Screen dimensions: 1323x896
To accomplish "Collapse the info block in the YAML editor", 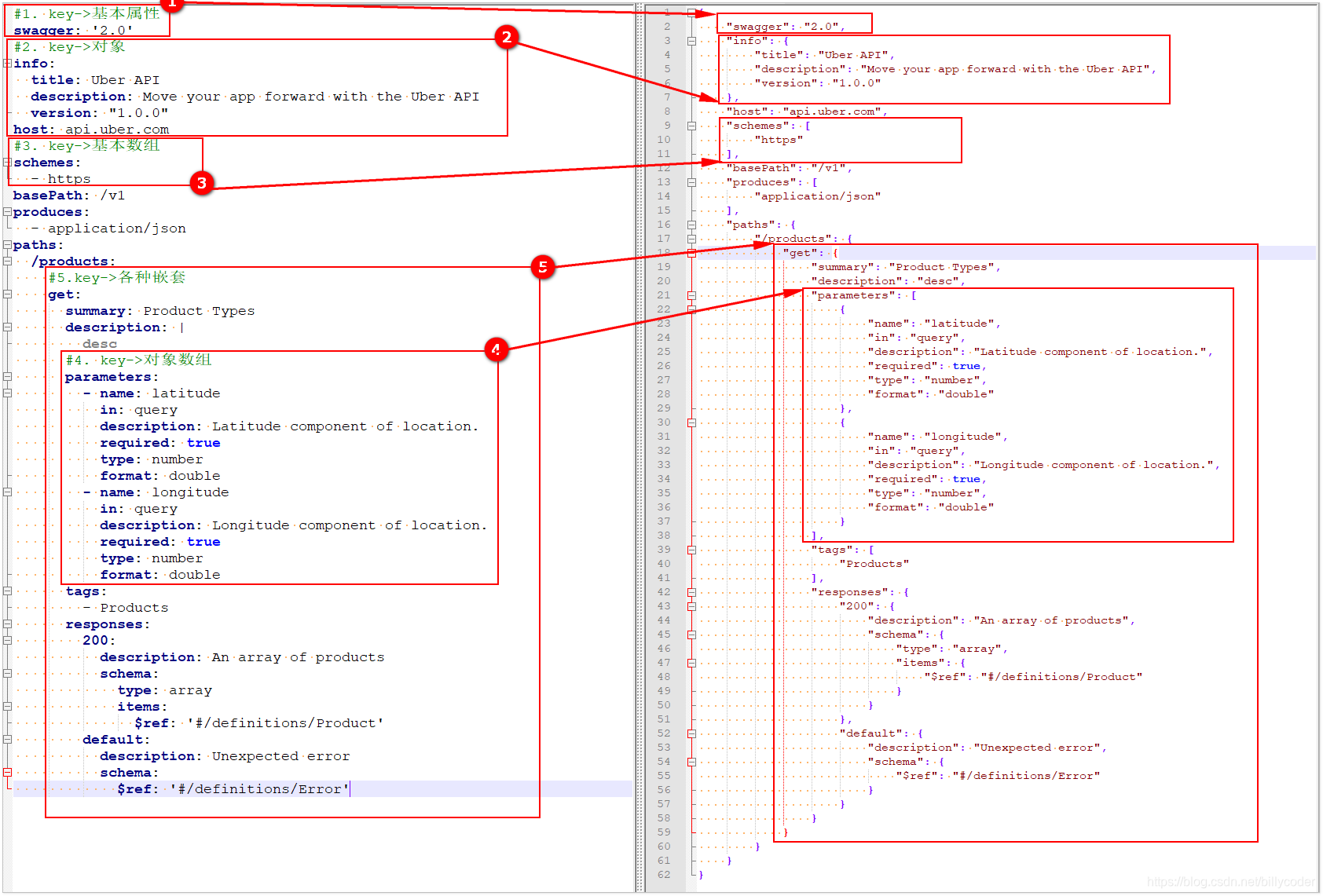I will pyautogui.click(x=7, y=64).
